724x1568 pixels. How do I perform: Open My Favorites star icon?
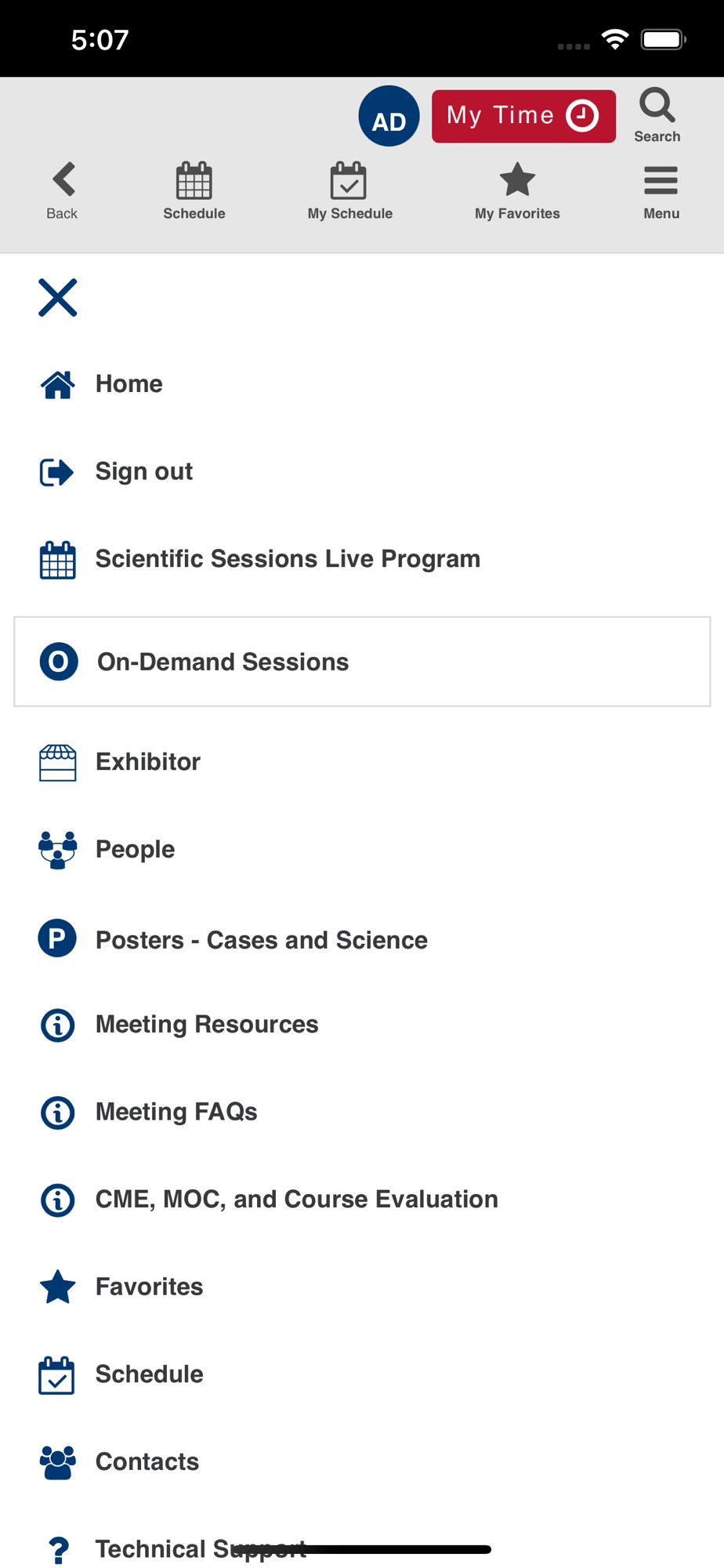(x=517, y=180)
